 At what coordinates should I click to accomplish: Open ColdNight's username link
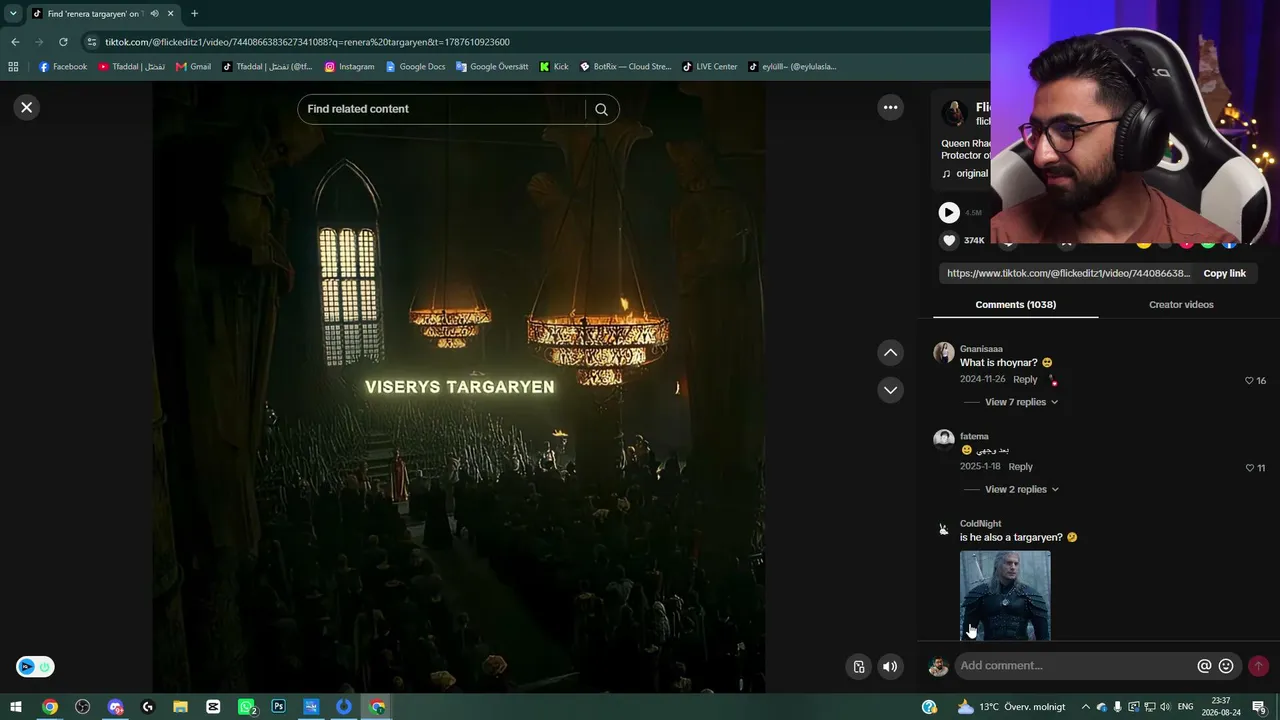click(x=980, y=524)
